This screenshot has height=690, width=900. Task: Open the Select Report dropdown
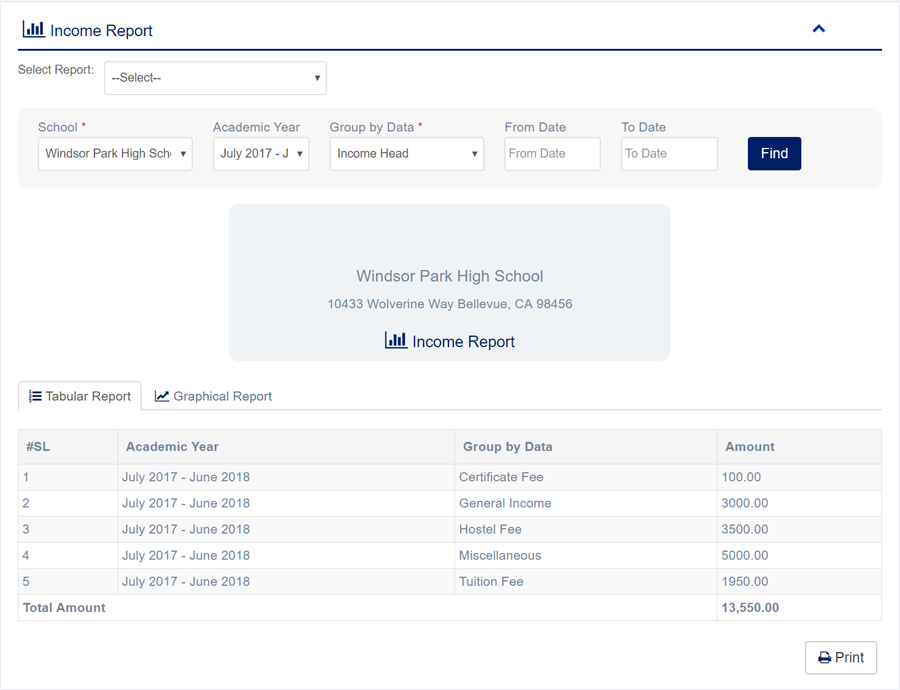pos(215,78)
